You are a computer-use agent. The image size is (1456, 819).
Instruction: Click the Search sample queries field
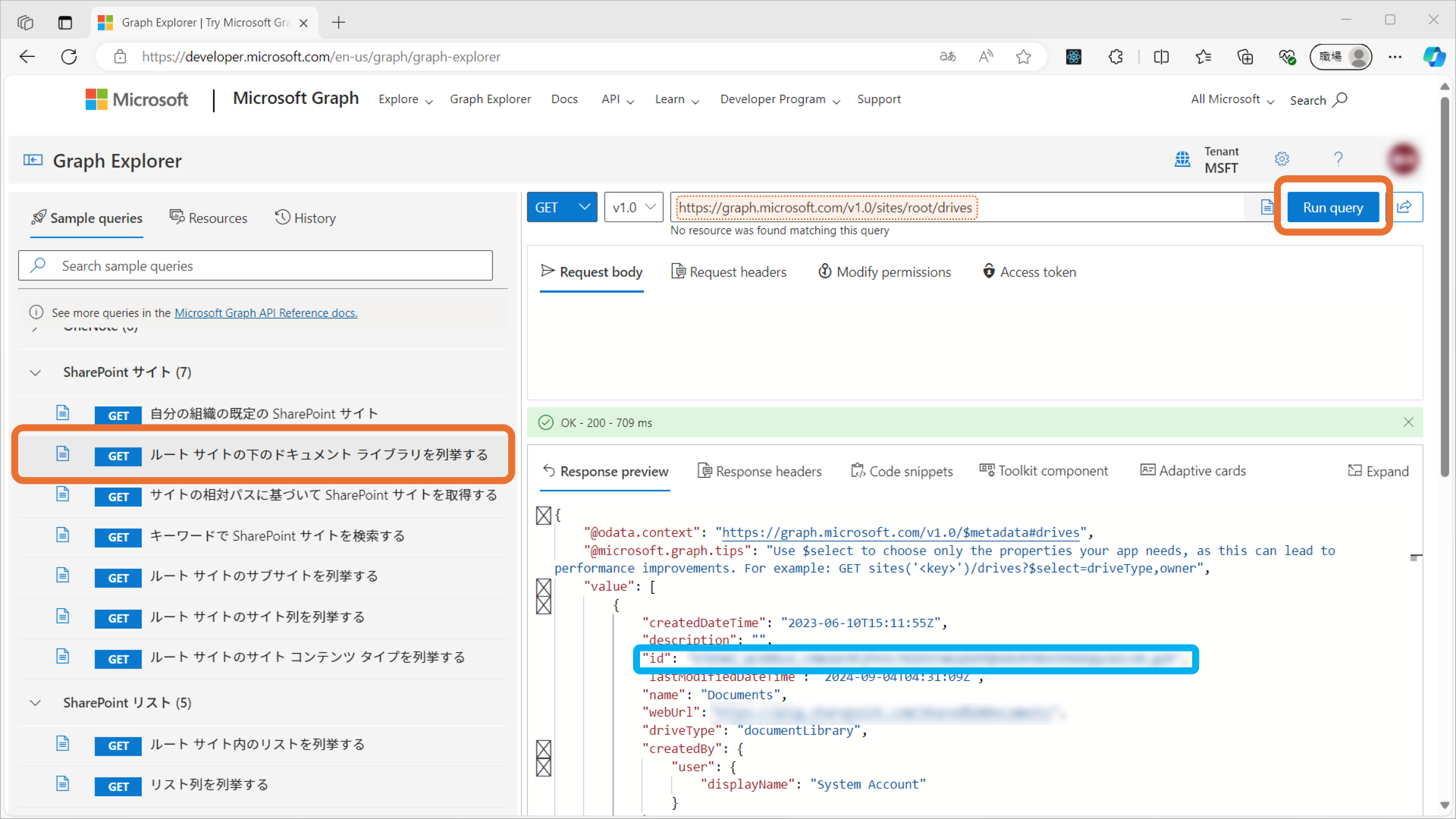(256, 266)
